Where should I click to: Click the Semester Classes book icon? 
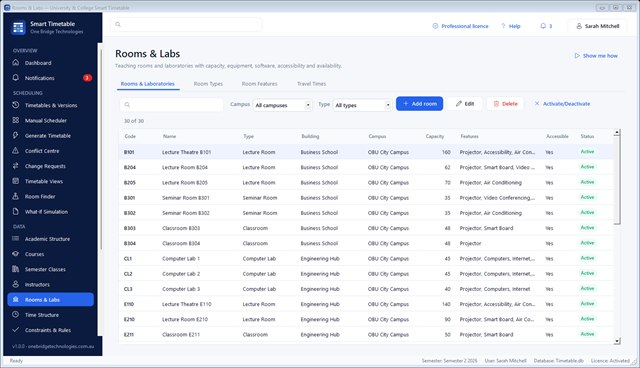coord(16,269)
